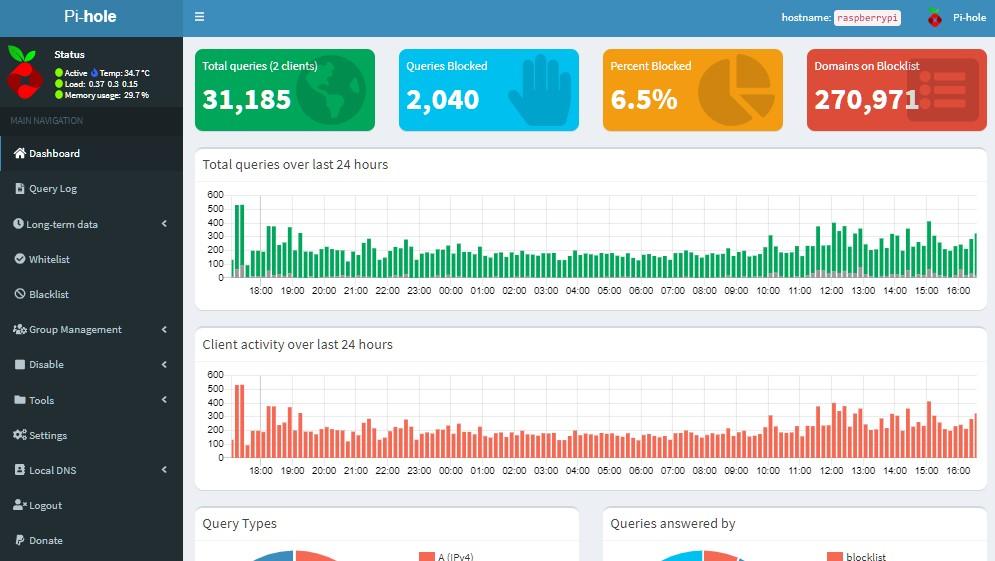
Task: Click the Dashboard home icon
Action: point(20,153)
